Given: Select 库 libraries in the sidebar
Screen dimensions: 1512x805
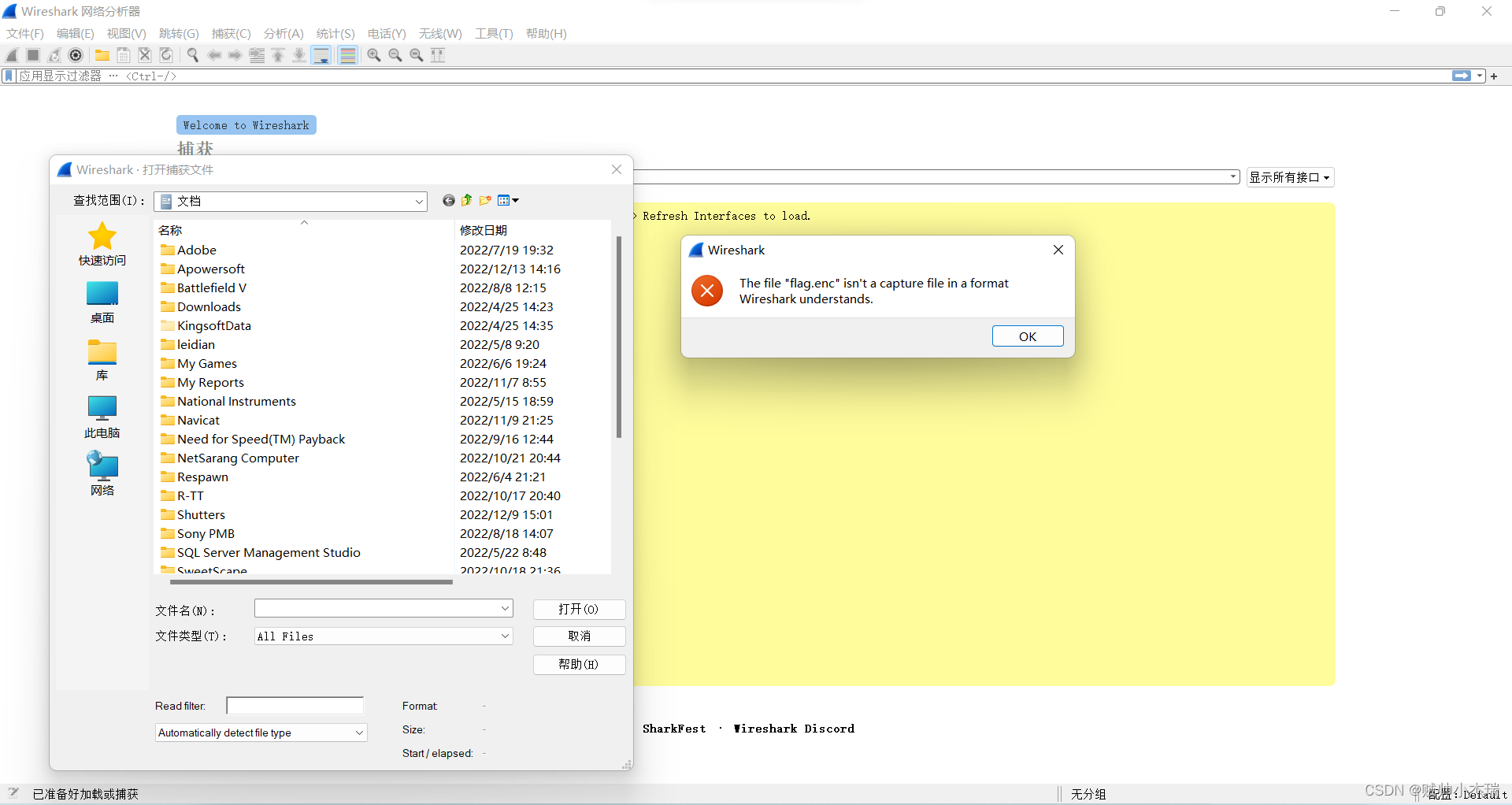Looking at the screenshot, I should click(x=102, y=360).
